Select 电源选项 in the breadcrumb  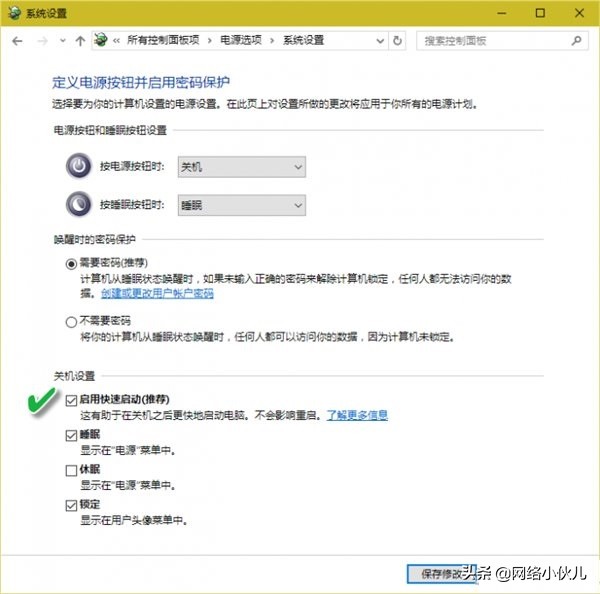click(x=241, y=40)
